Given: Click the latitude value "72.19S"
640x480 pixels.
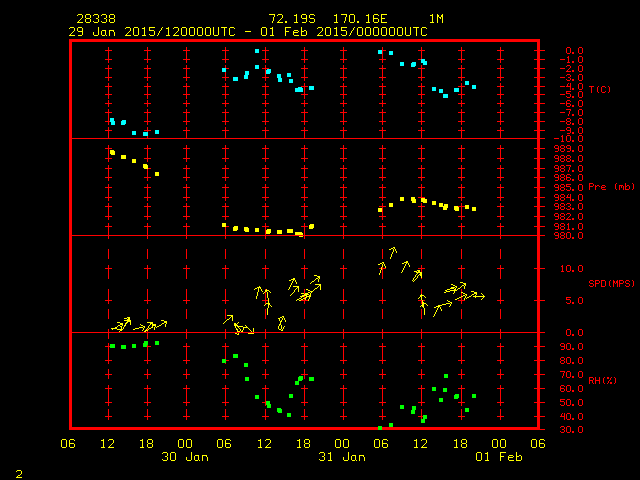Looking at the screenshot, I should [x=292, y=19].
